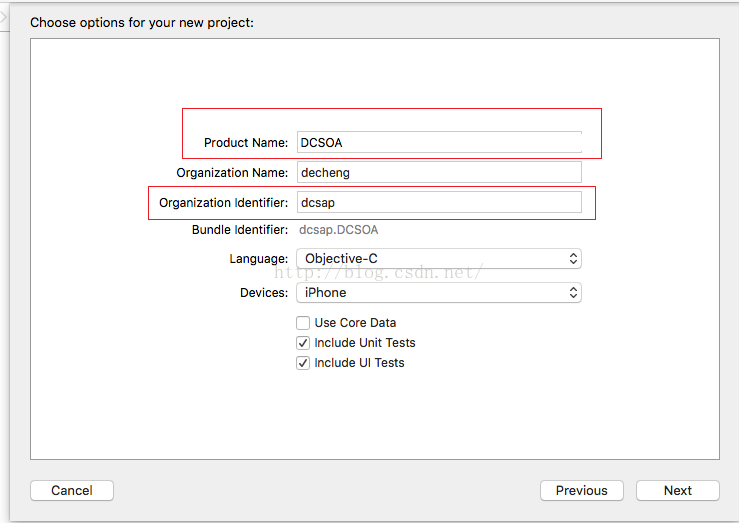Click the up-down arrows on Language popup
Image resolution: width=739 pixels, height=523 pixels.
coord(573,259)
